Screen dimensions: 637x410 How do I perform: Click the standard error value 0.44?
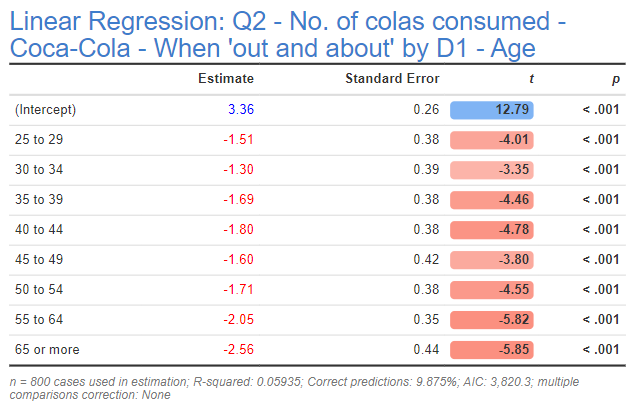426,350
